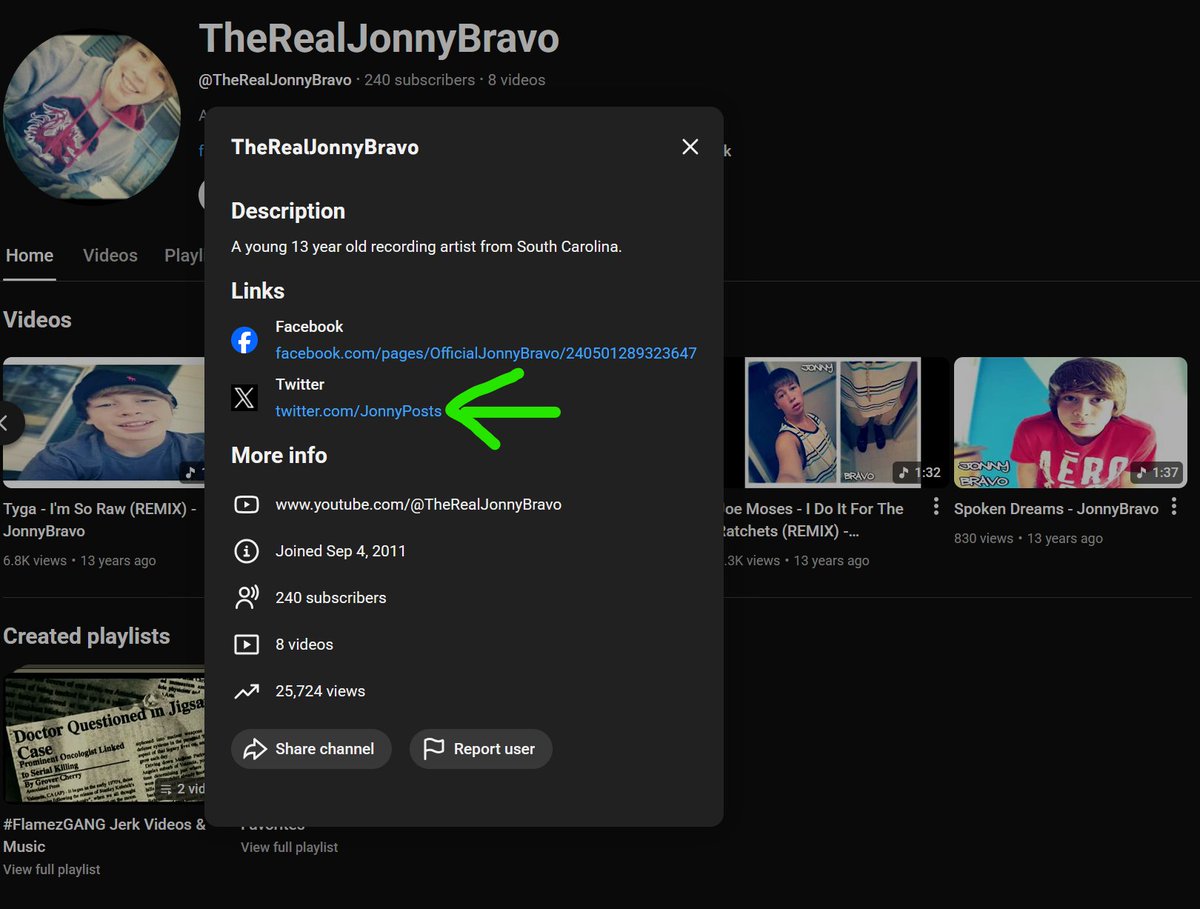Click the X Twitter logo icon

(x=245, y=398)
